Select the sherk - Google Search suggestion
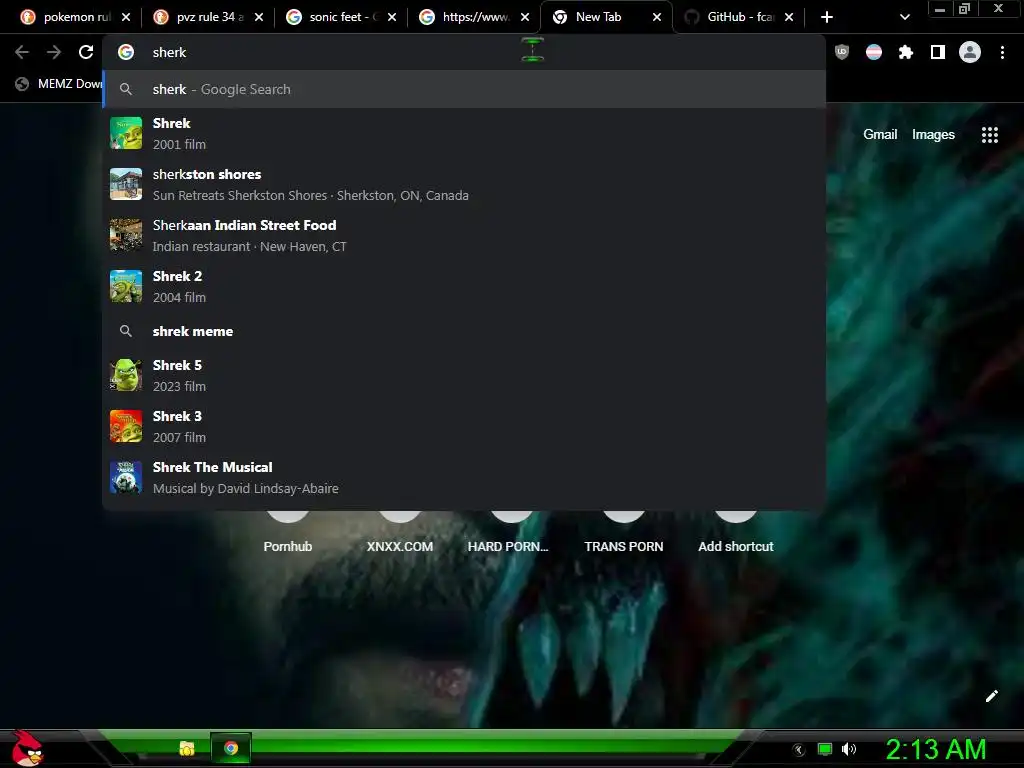 pos(464,89)
